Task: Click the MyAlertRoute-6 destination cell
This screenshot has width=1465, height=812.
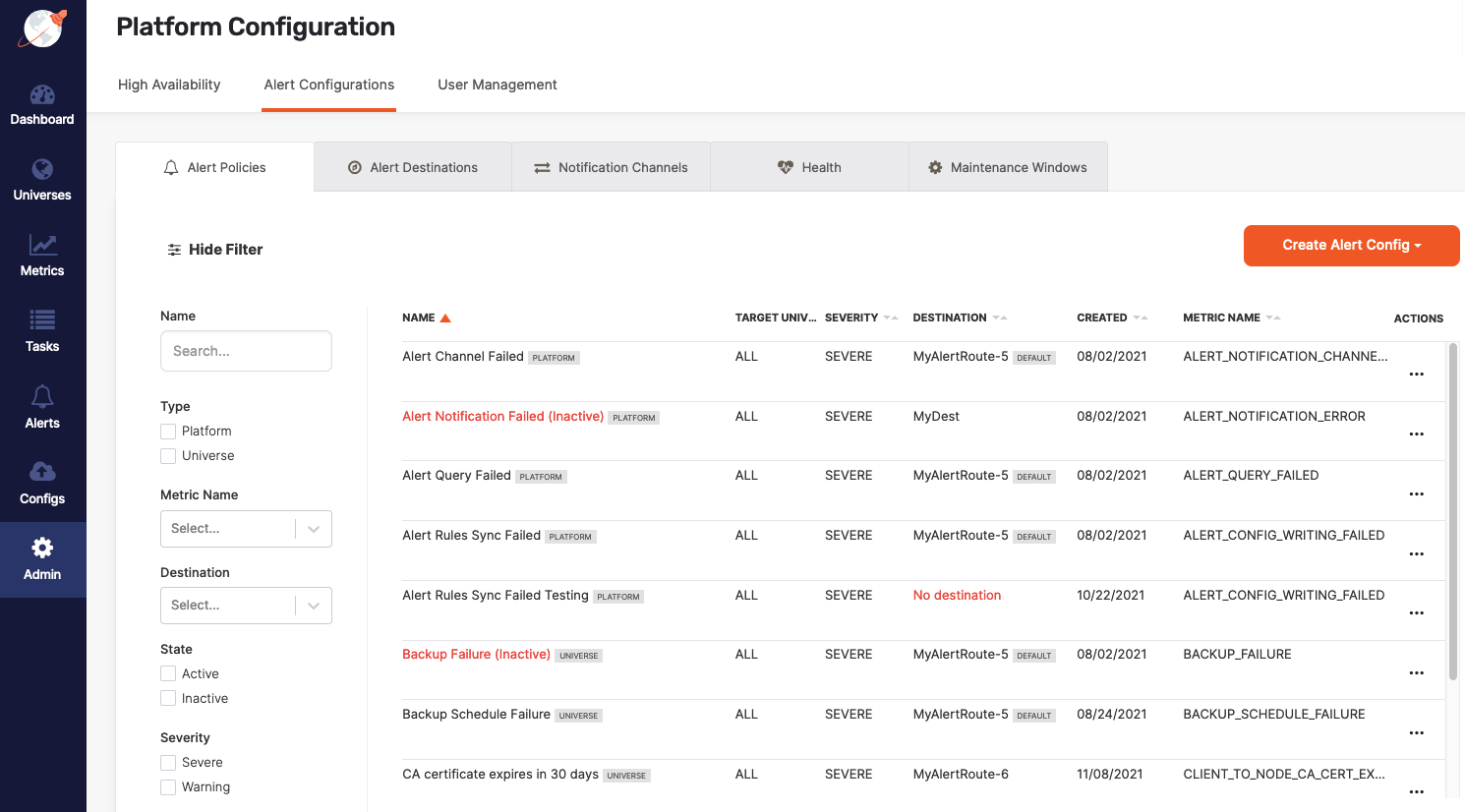Action: (x=961, y=775)
